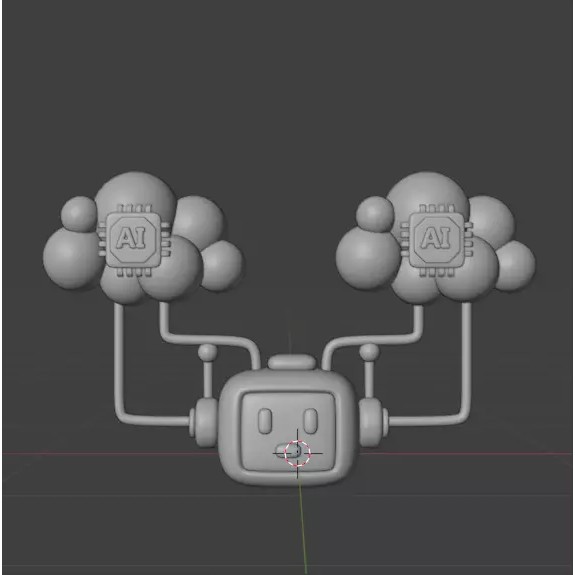Select the AI chip on the left cloud
This screenshot has height=575, width=575.
pyautogui.click(x=134, y=241)
